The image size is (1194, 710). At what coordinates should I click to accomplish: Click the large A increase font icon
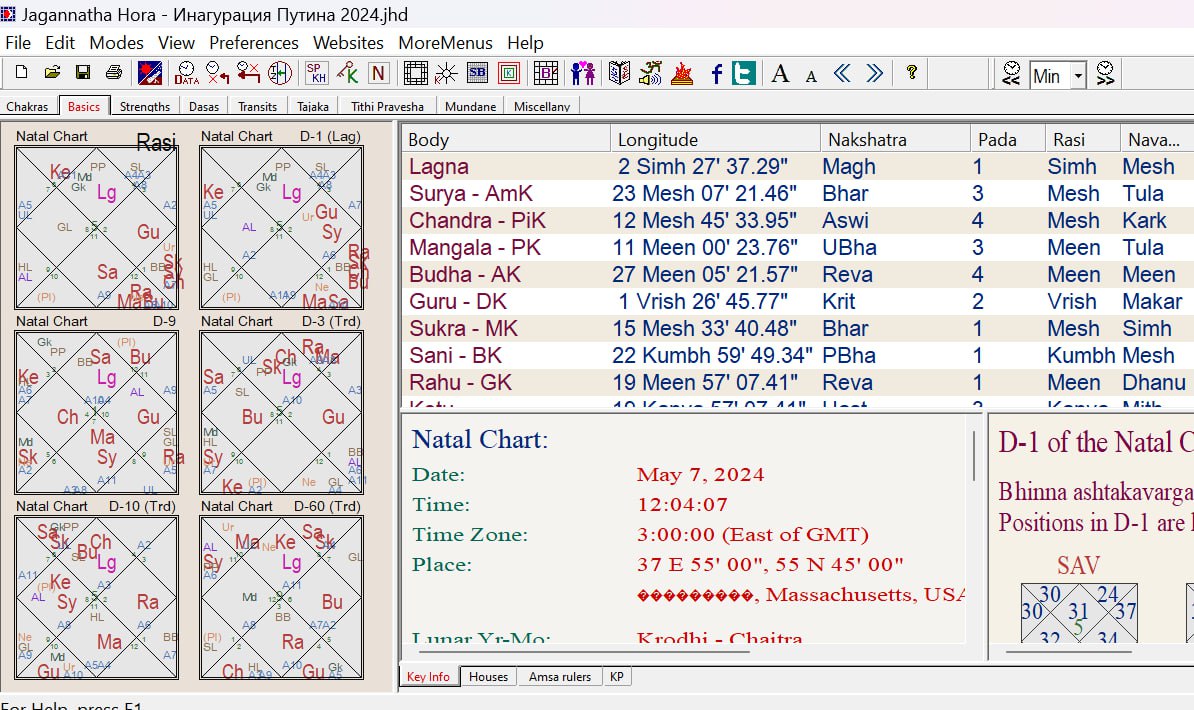tap(781, 73)
